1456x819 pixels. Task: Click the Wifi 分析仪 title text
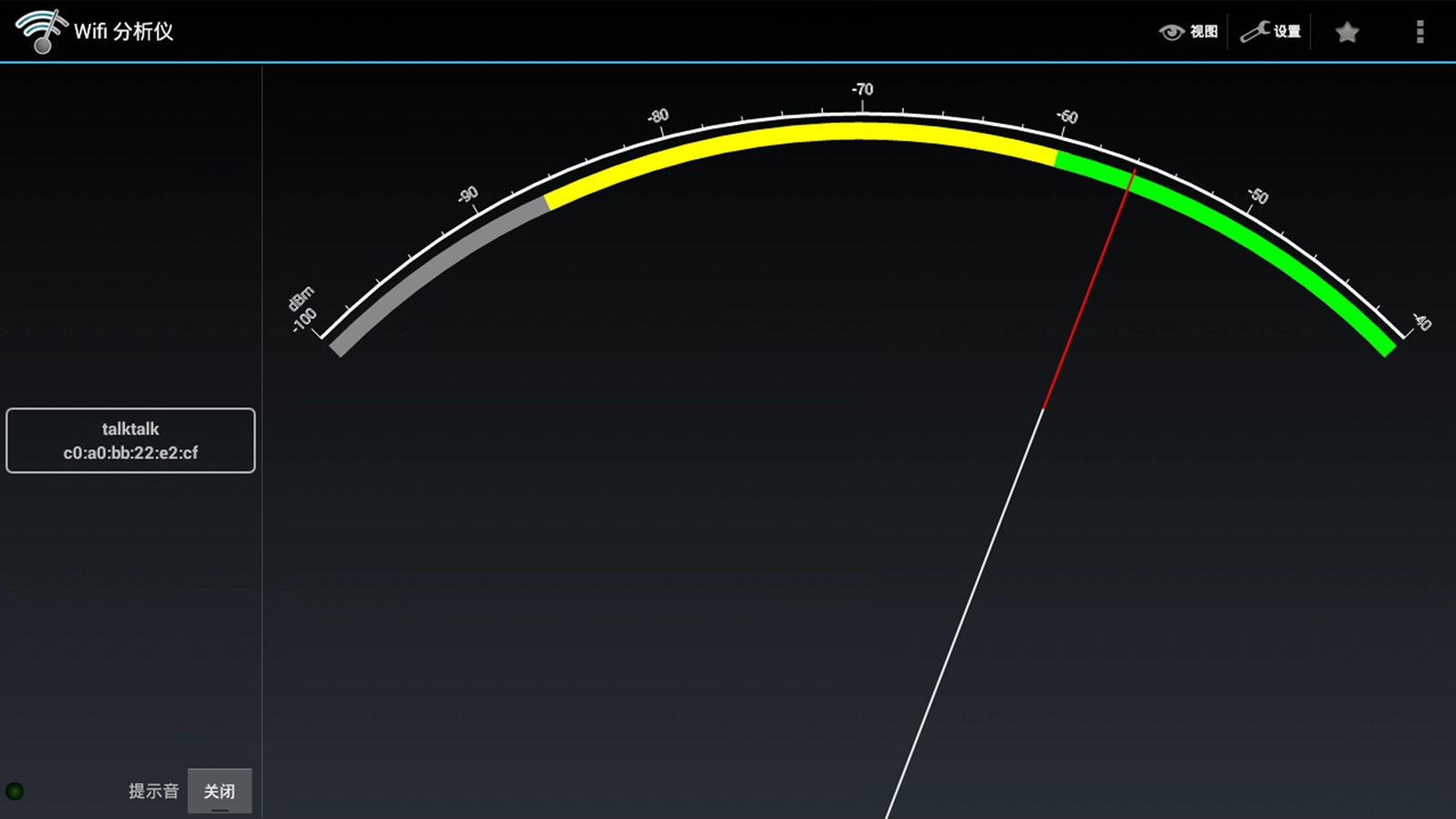[x=124, y=31]
